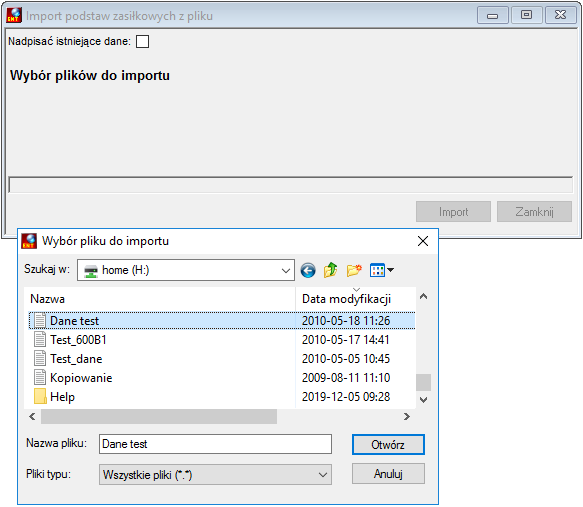
Task: Select the Dane test file icon
Action: pos(40,321)
